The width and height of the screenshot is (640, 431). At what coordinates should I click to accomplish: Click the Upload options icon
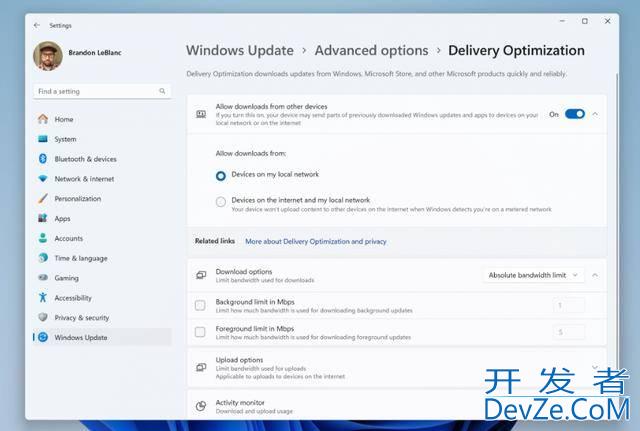pyautogui.click(x=201, y=367)
